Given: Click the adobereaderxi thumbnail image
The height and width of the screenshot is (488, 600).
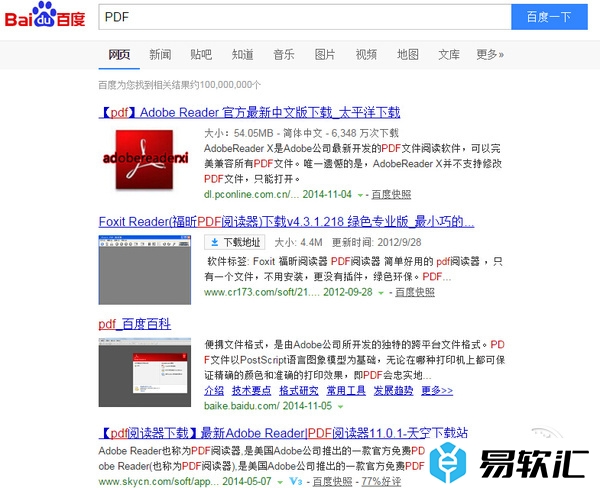Looking at the screenshot, I should click(145, 159).
